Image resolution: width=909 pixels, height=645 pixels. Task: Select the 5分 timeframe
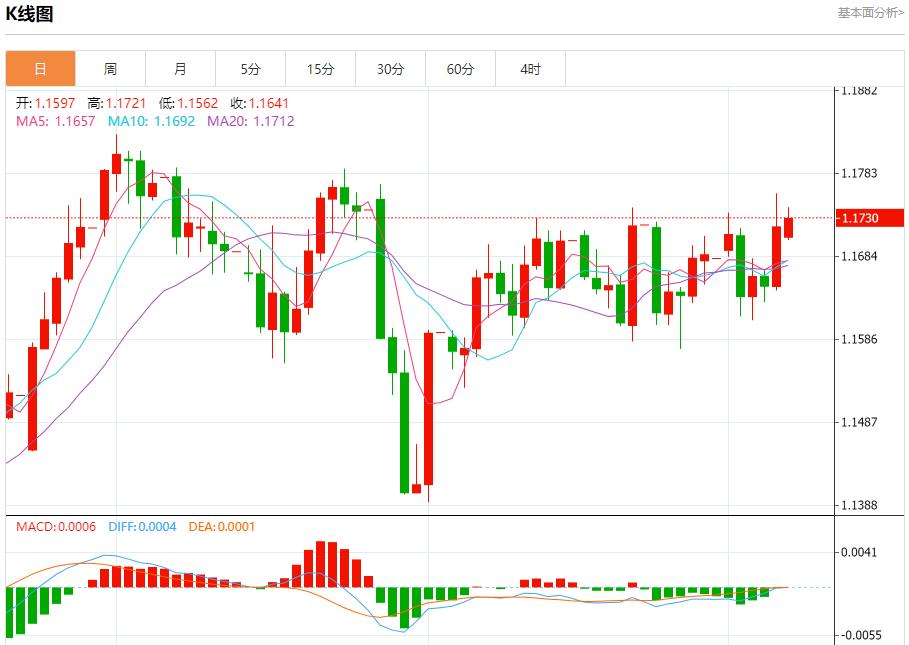250,68
